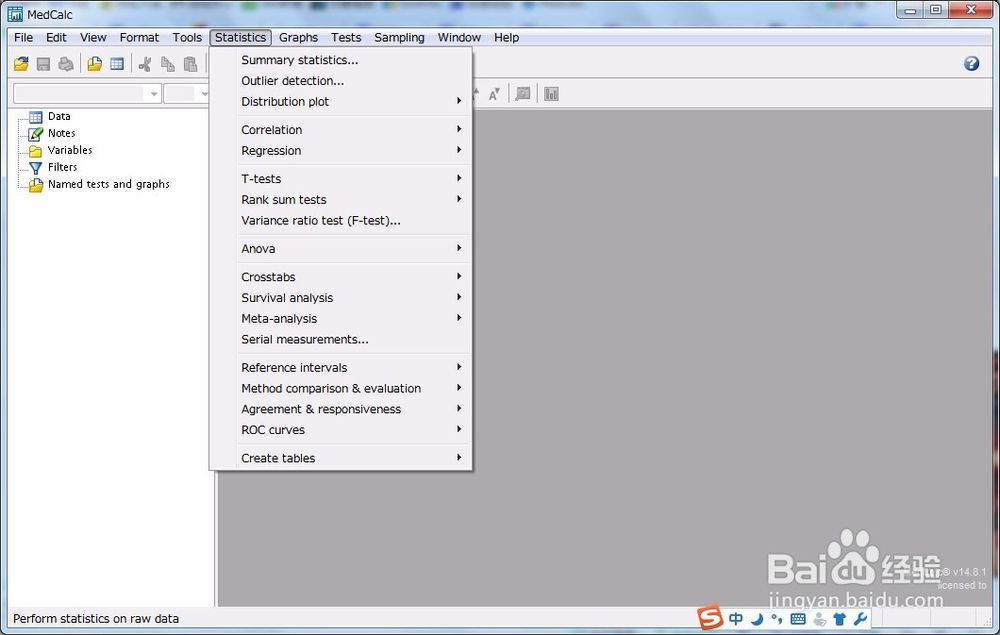The image size is (1000, 635).
Task: Toggle the Chinese 中 input mode icon
Action: 736,618
